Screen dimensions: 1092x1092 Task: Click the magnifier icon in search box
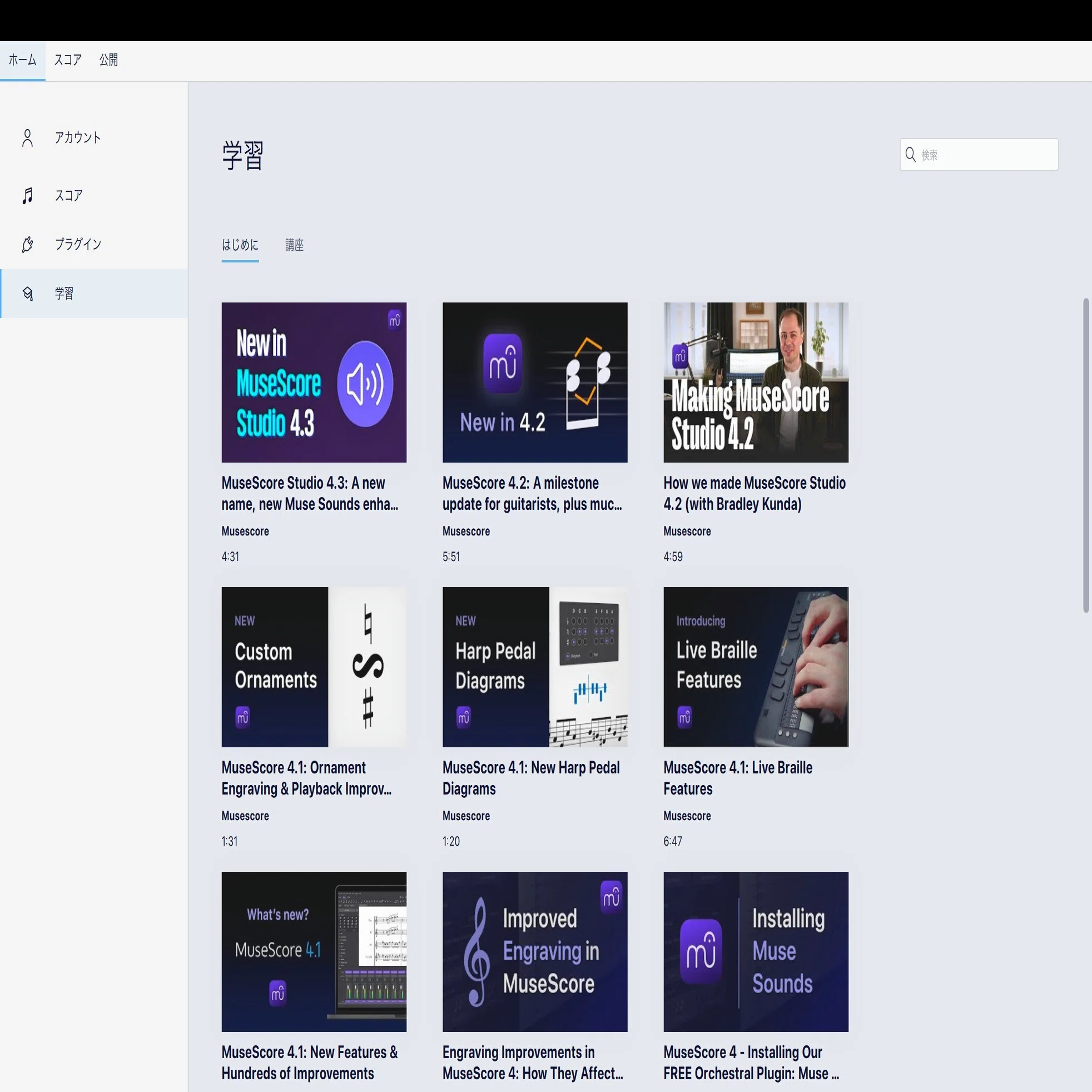click(x=910, y=155)
